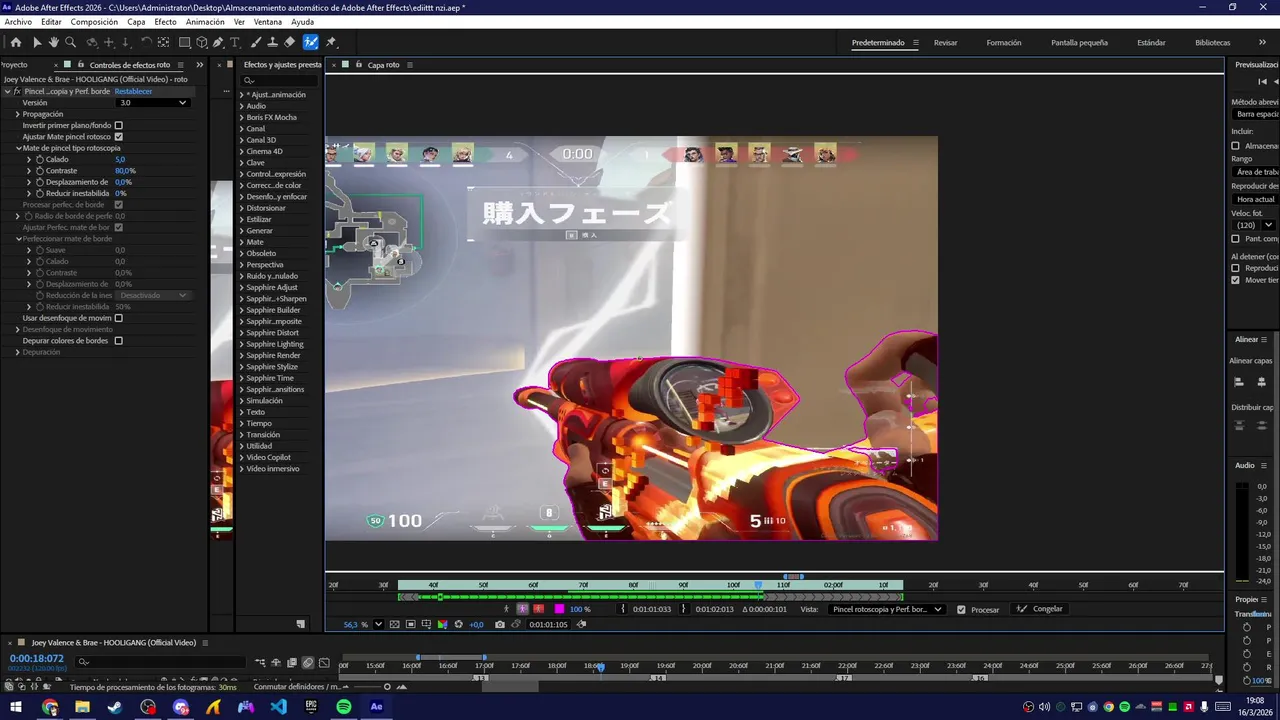The height and width of the screenshot is (720, 1280).
Task: Toggle the Procesar checkbox in viewer
Action: coord(961,609)
